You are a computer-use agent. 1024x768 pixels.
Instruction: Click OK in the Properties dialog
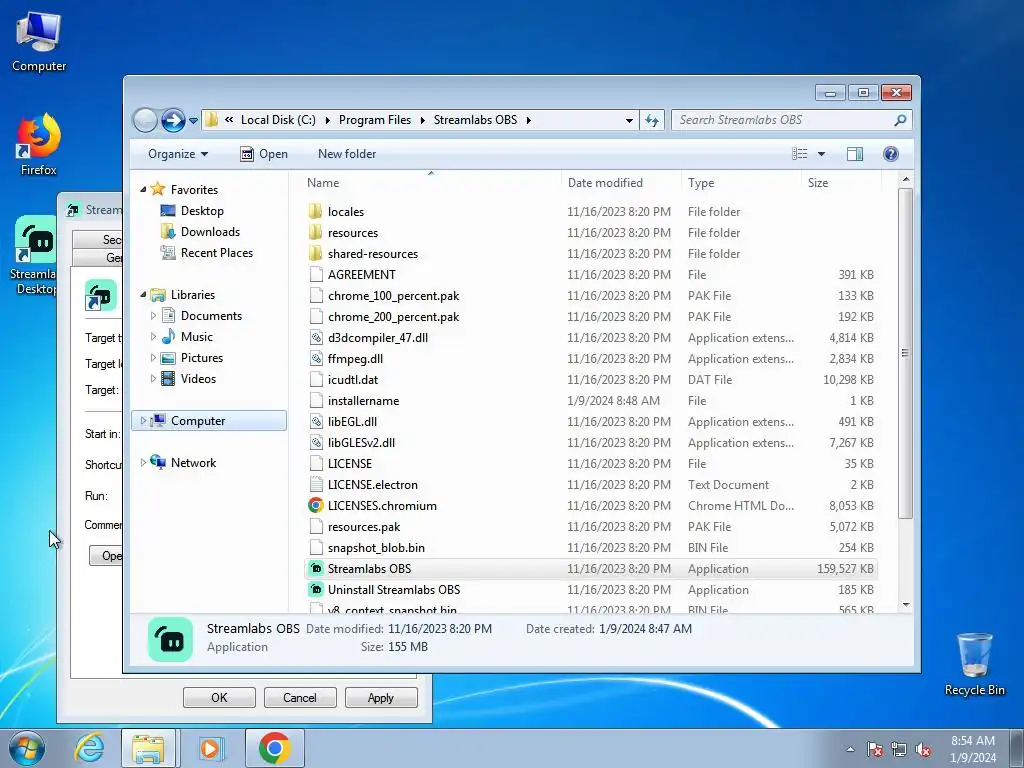pos(219,697)
